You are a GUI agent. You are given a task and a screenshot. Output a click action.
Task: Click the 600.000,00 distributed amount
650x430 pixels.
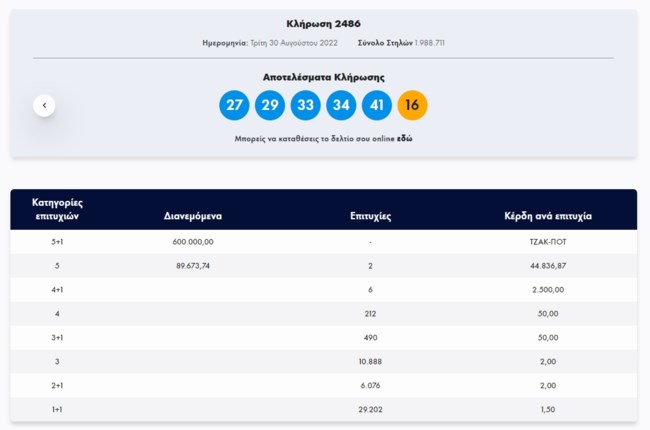click(x=193, y=242)
